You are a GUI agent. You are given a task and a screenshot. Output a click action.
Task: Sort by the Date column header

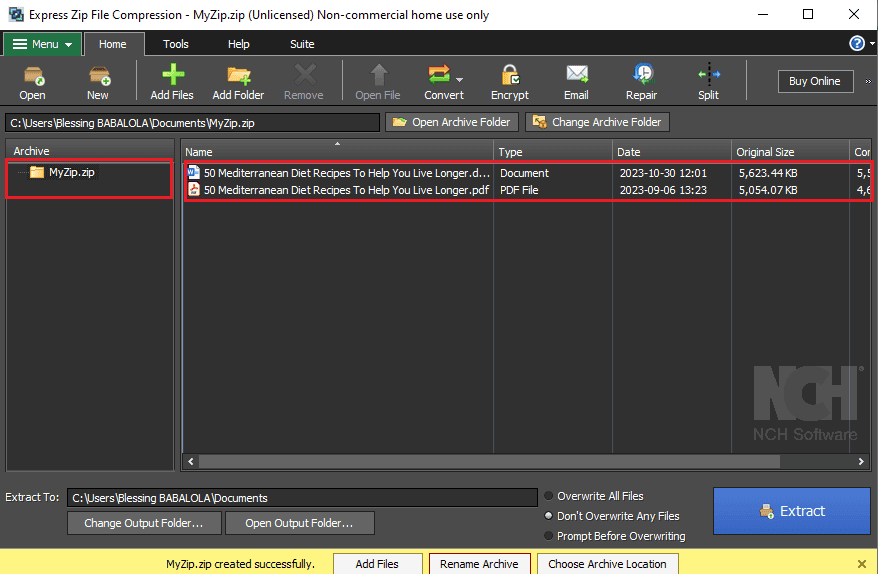(671, 152)
